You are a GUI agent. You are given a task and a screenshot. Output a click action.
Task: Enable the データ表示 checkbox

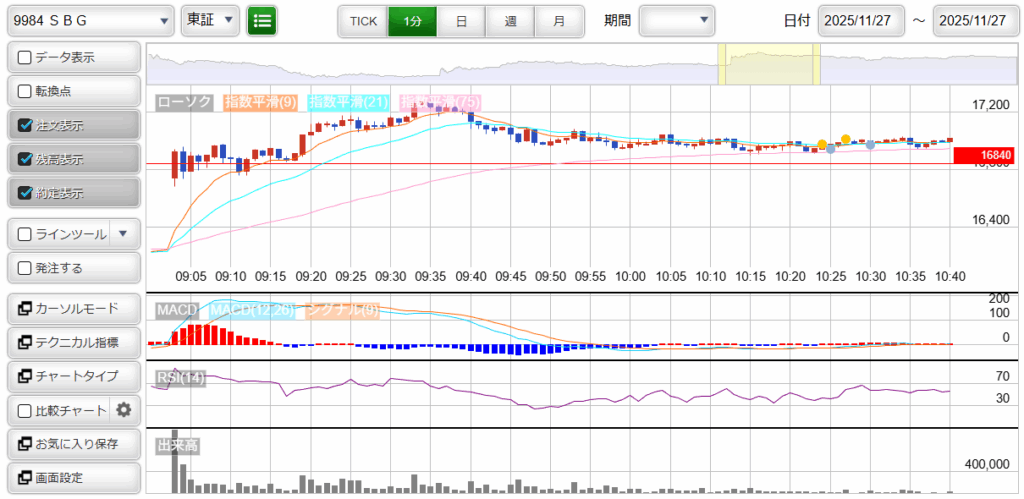(x=26, y=58)
